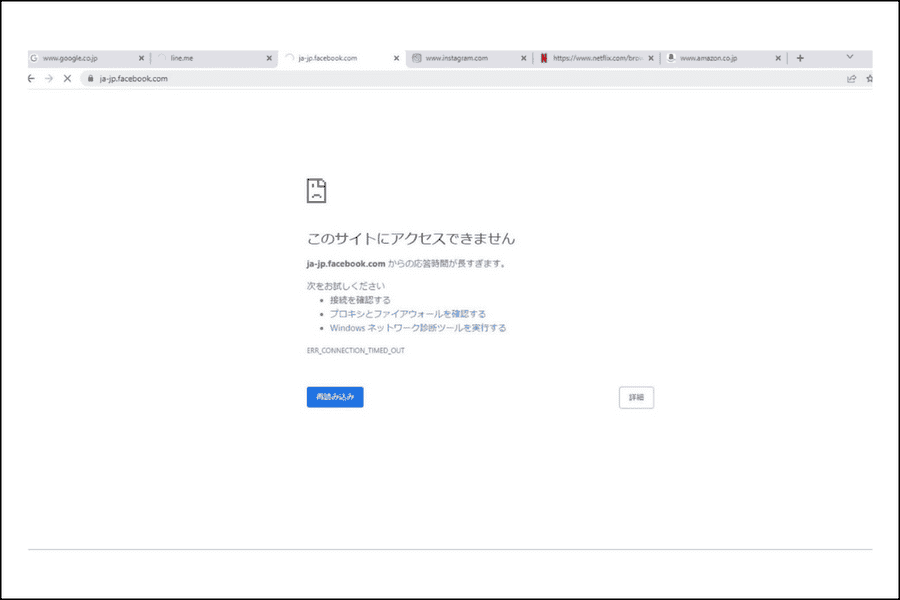900x600 pixels.
Task: Click the lock icon in address bar
Action: pyautogui.click(x=90, y=79)
